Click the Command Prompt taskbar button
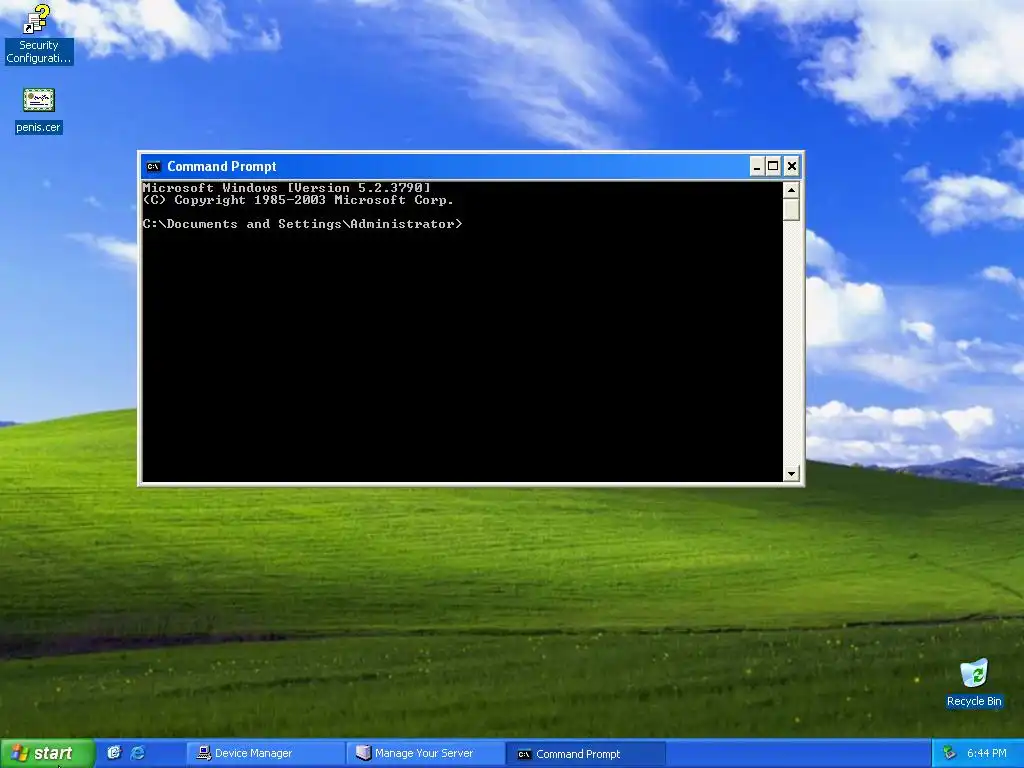1024x768 pixels. [x=585, y=753]
